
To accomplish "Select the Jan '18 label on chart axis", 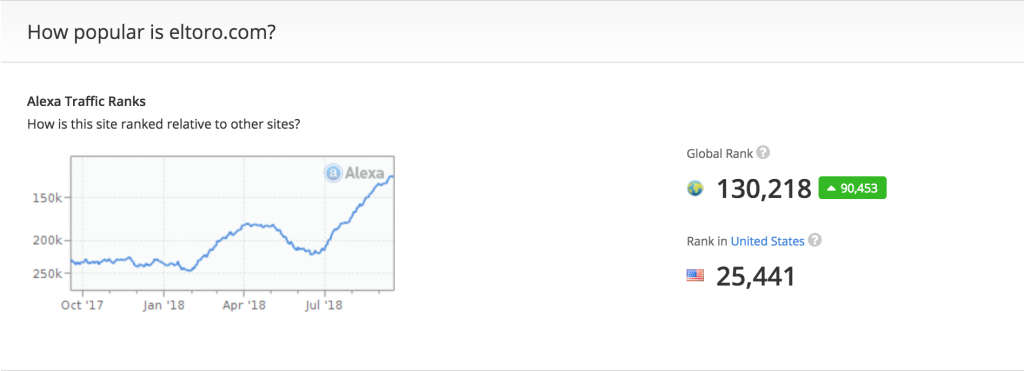I will pyautogui.click(x=163, y=304).
